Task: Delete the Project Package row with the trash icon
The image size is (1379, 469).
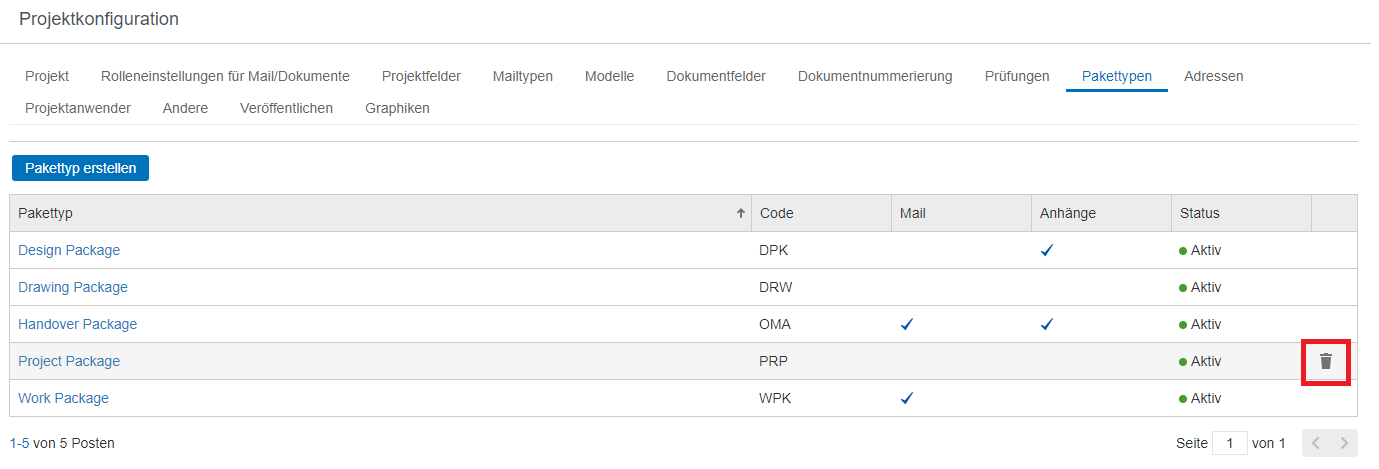Action: coord(1326,361)
